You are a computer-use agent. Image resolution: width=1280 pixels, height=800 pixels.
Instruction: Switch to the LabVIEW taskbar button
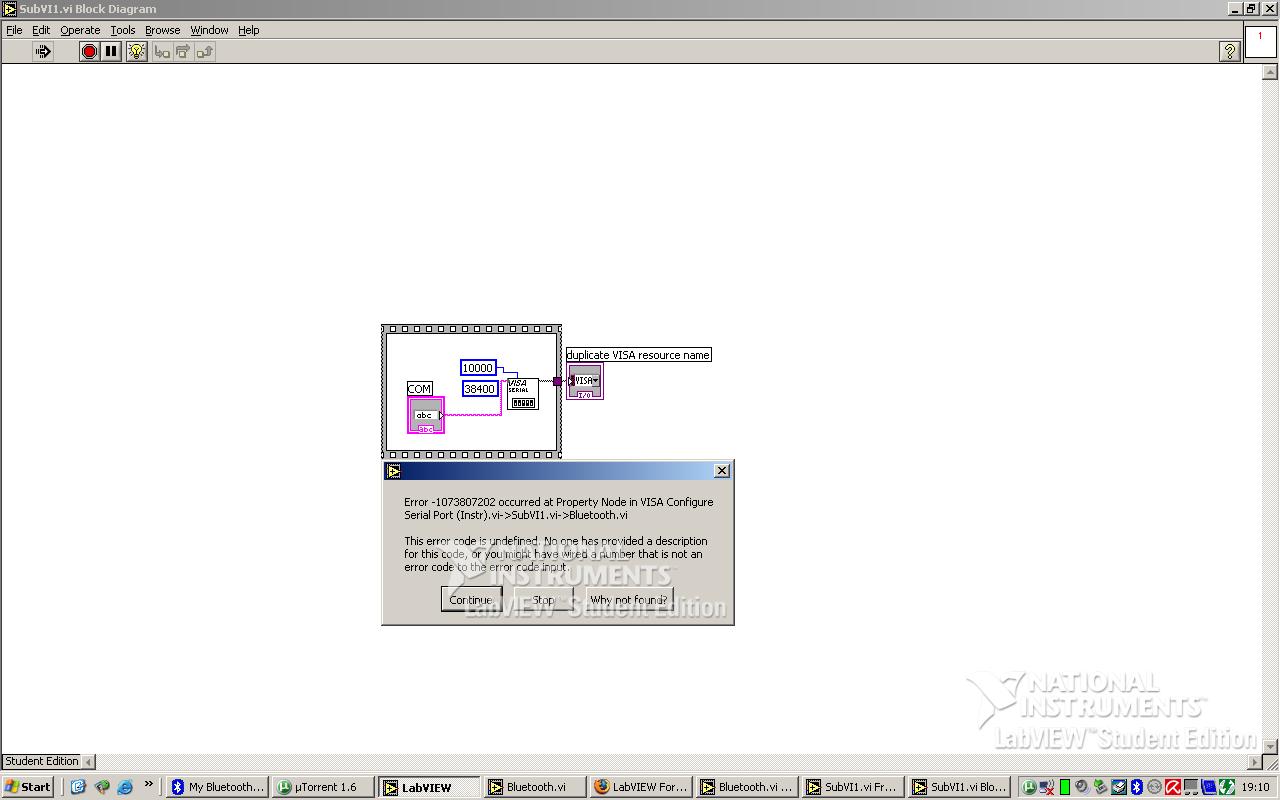click(x=430, y=787)
